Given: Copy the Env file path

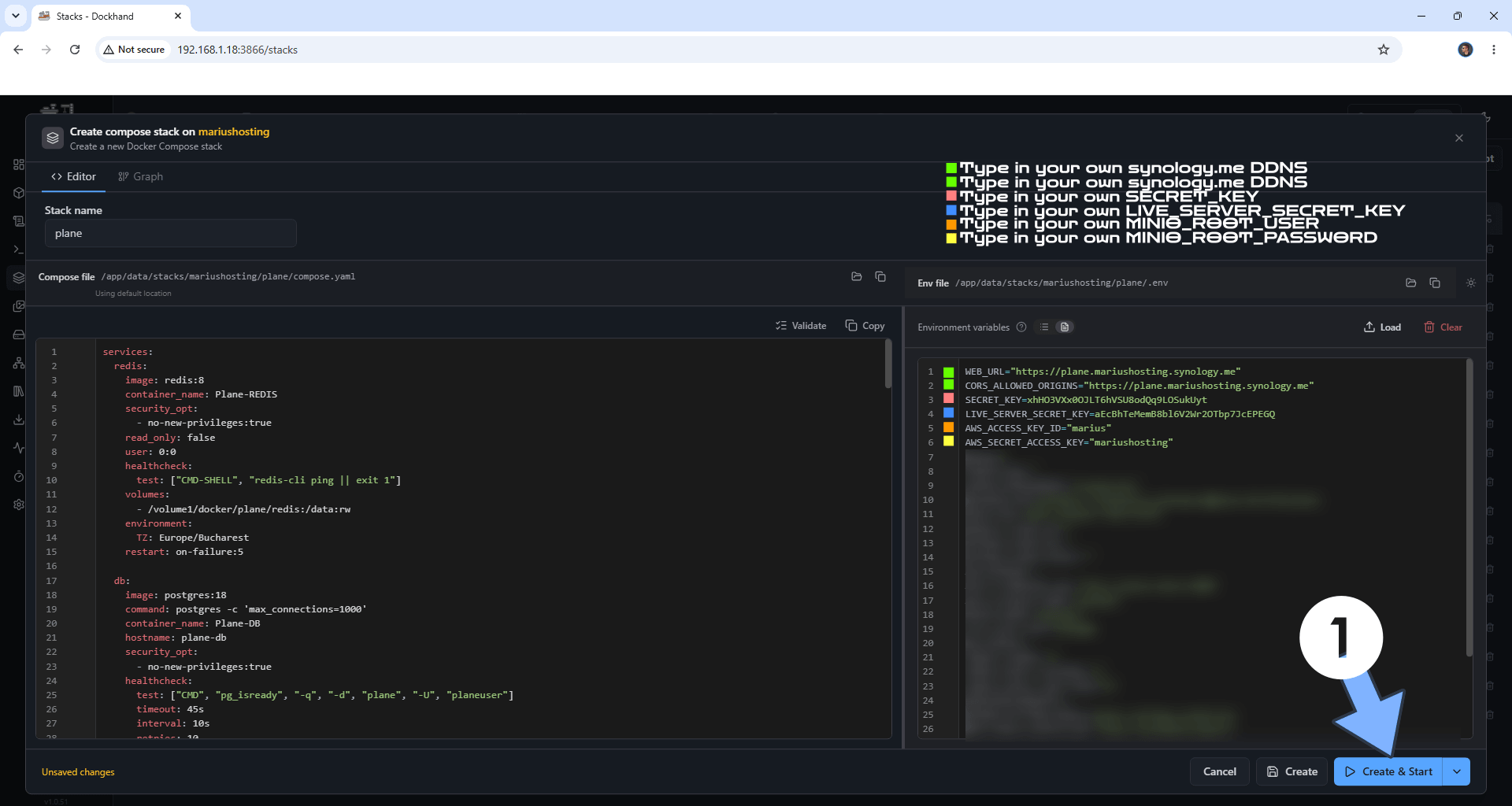Looking at the screenshot, I should pyautogui.click(x=1435, y=283).
